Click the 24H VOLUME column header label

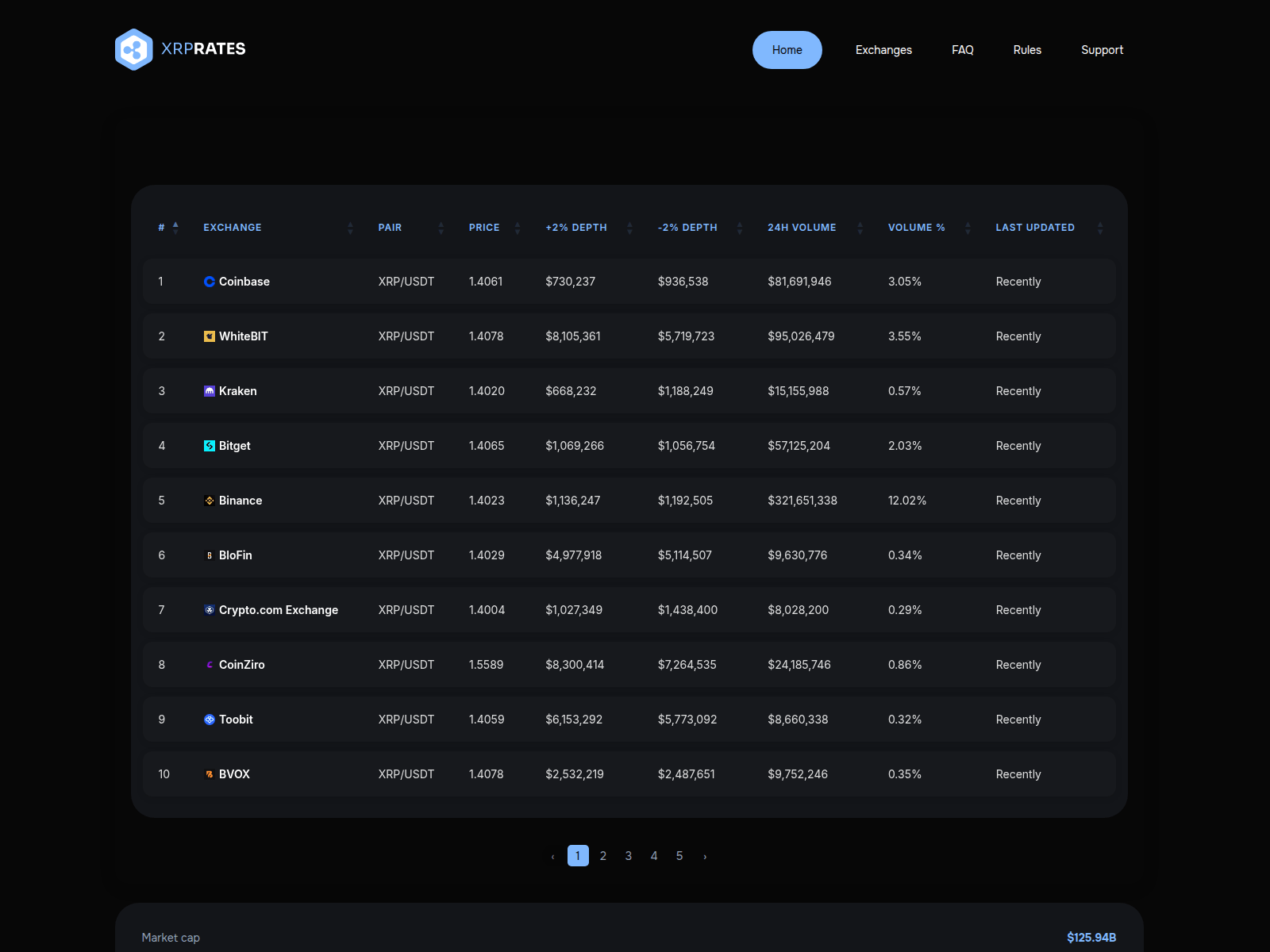click(802, 228)
